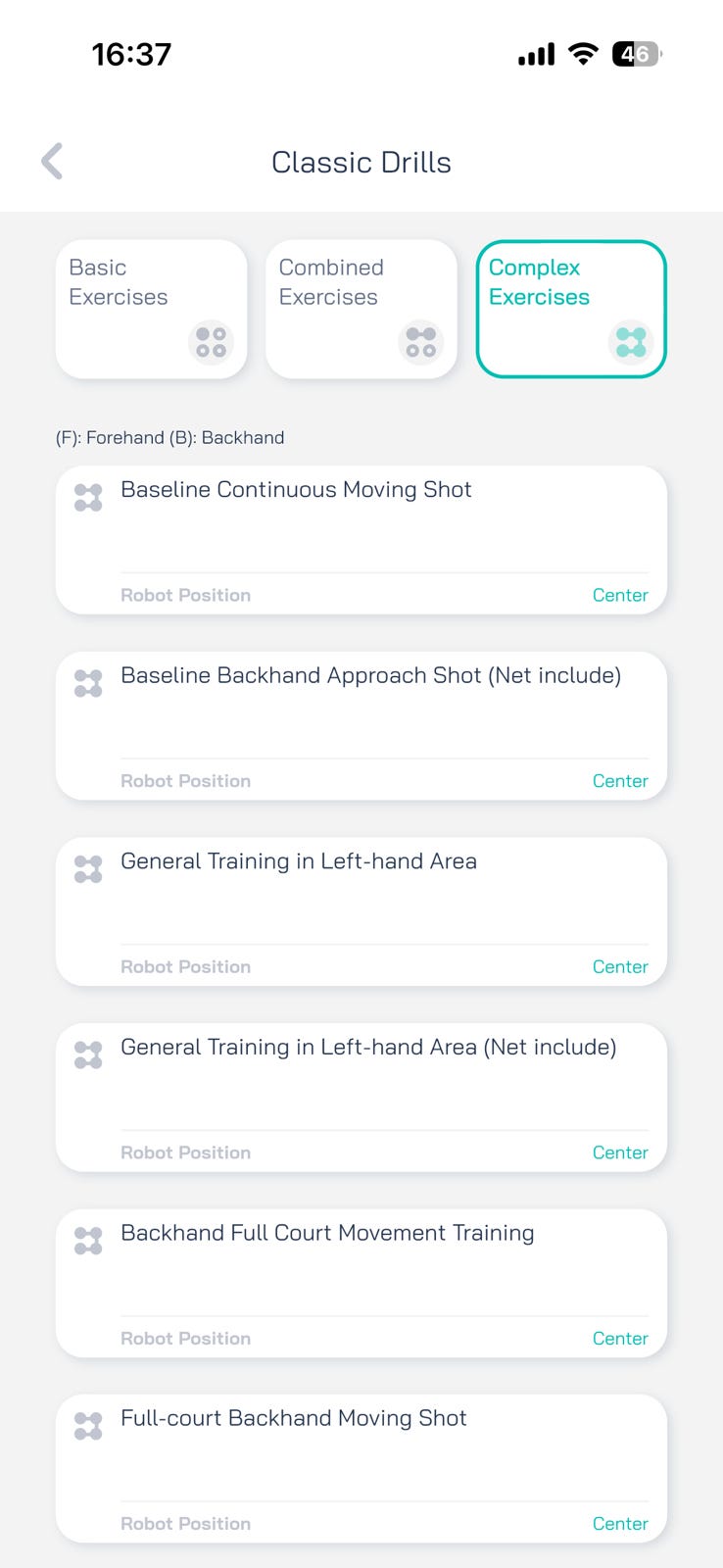Screen dimensions: 723x1568
Task: Open Baseline Continuous Moving Shot drill
Action: pos(361,540)
